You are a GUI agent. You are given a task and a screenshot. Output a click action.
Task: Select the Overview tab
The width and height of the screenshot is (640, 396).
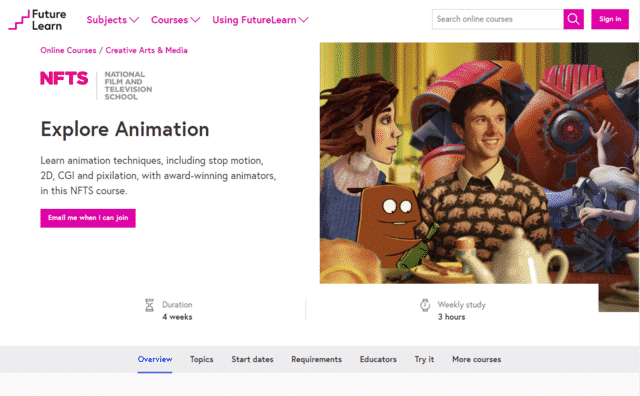pyautogui.click(x=155, y=359)
